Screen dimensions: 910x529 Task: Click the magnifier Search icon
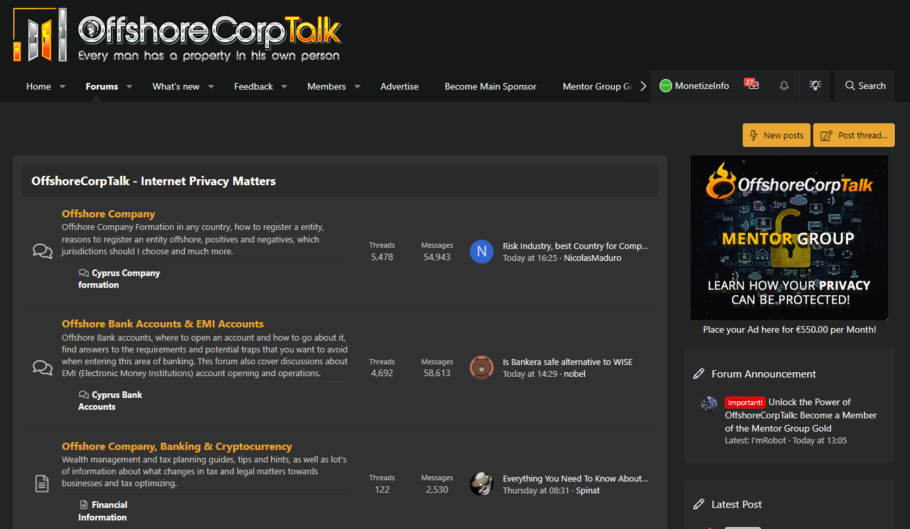tap(850, 86)
